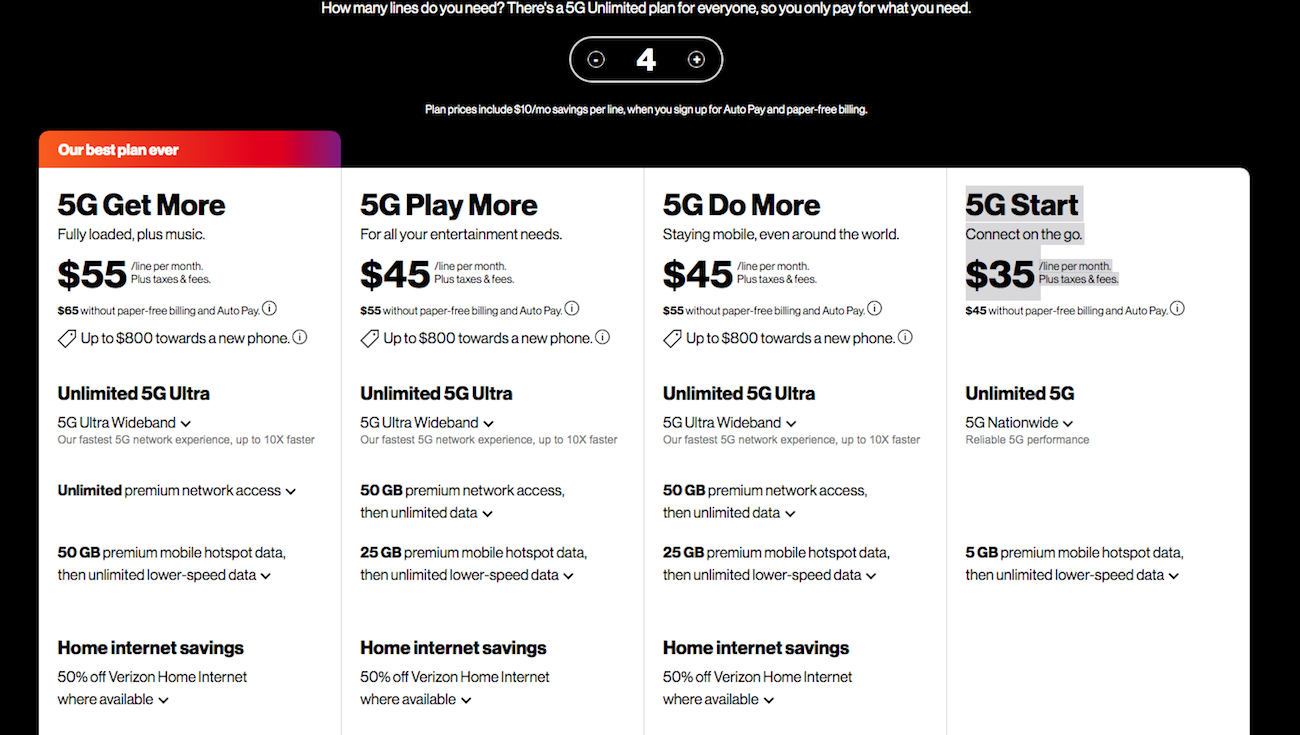Open info icon beside $45 5G Start price
The image size is (1300, 735).
[1177, 309]
